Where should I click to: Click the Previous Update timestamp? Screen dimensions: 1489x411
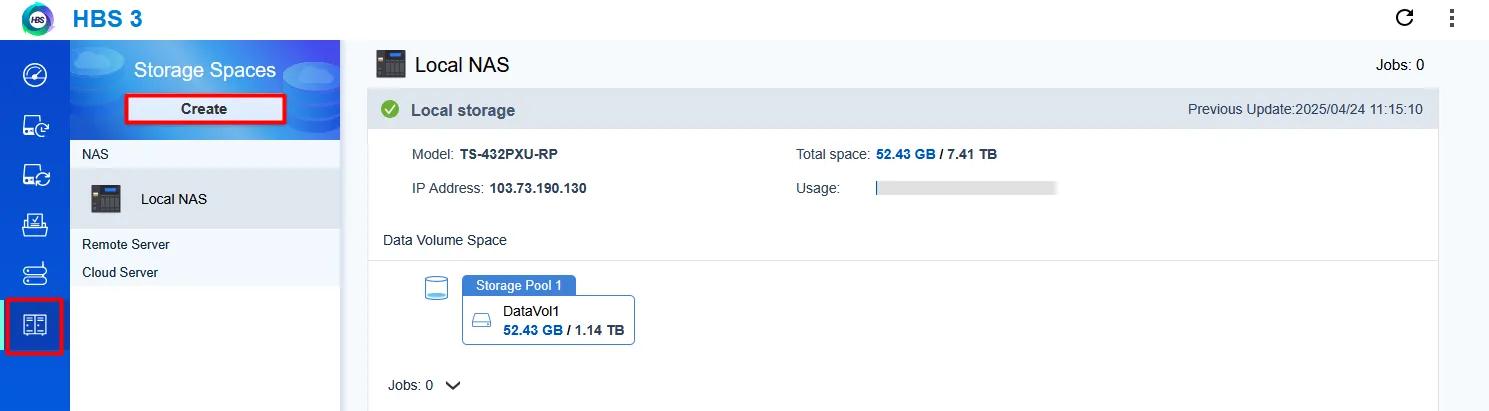pos(1305,109)
